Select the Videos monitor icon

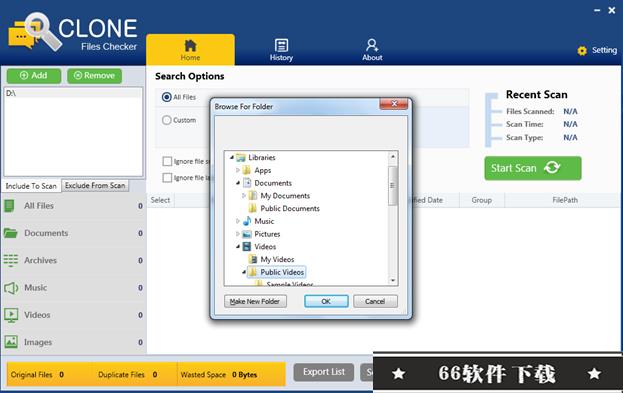tap(11, 315)
